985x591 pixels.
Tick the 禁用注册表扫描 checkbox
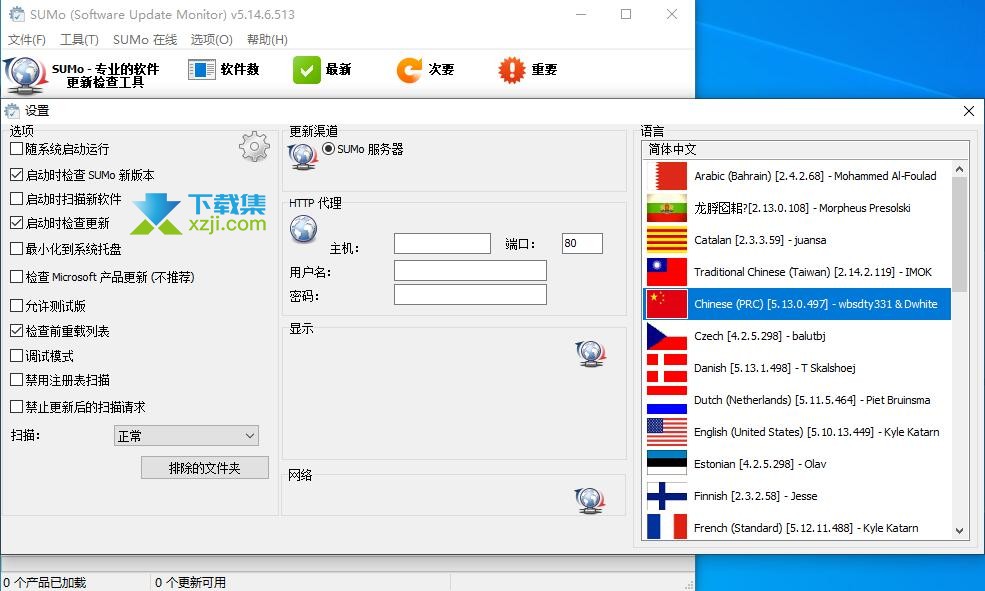pyautogui.click(x=16, y=379)
